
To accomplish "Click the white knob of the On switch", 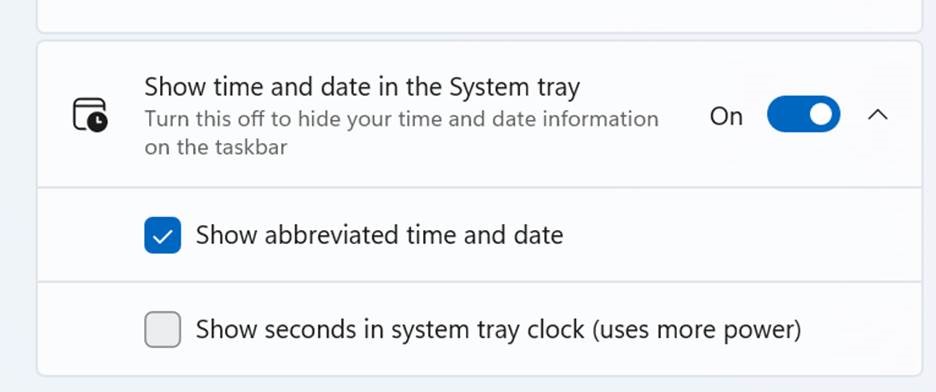I will tap(821, 114).
